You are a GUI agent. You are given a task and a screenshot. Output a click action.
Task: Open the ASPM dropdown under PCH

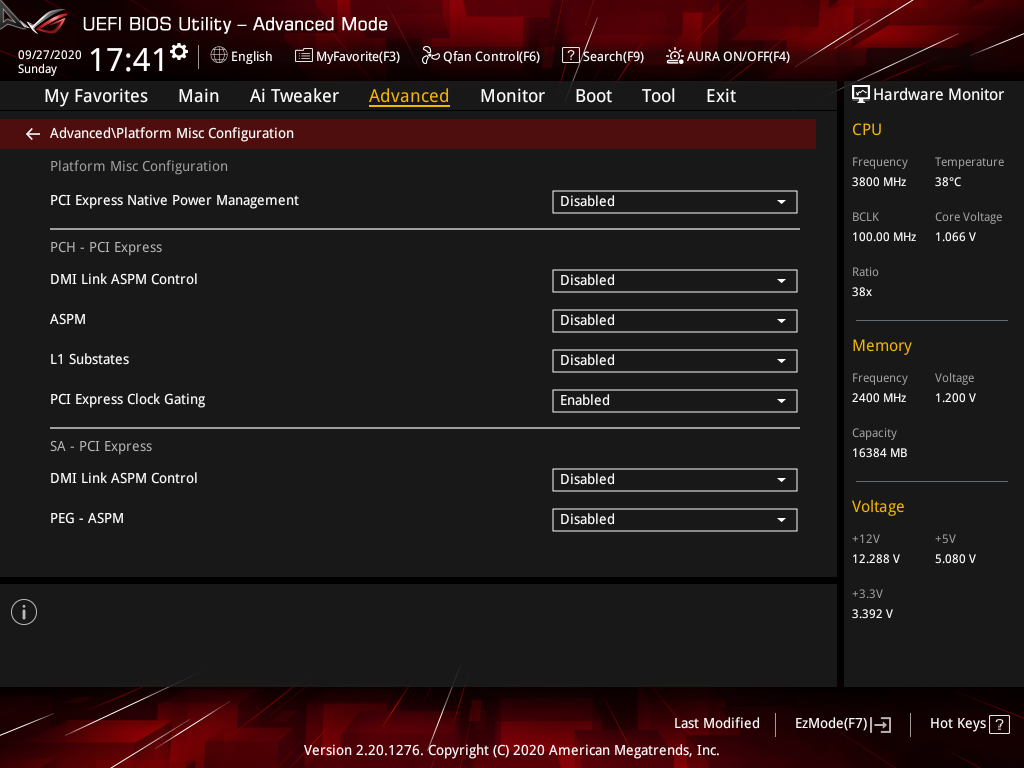pyautogui.click(x=675, y=321)
